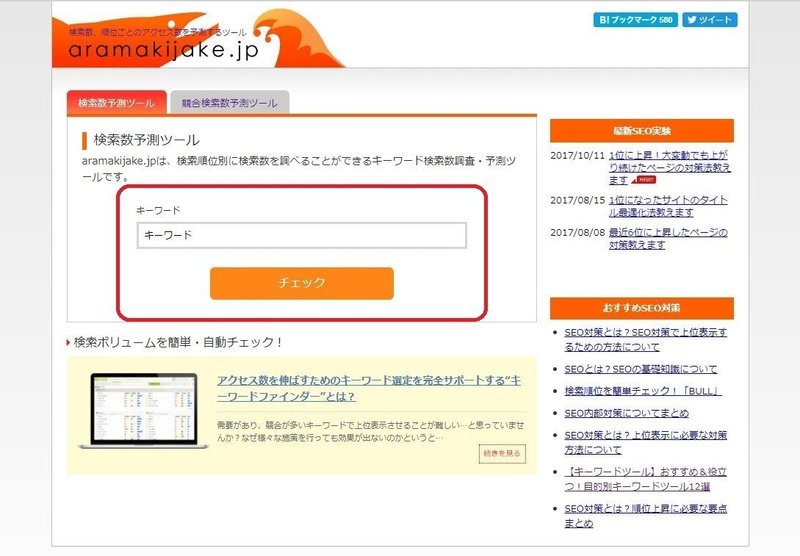Open link SEO対策とは？SEO対策で上位表示するための方法
800x556 pixels.
(x=645, y=339)
